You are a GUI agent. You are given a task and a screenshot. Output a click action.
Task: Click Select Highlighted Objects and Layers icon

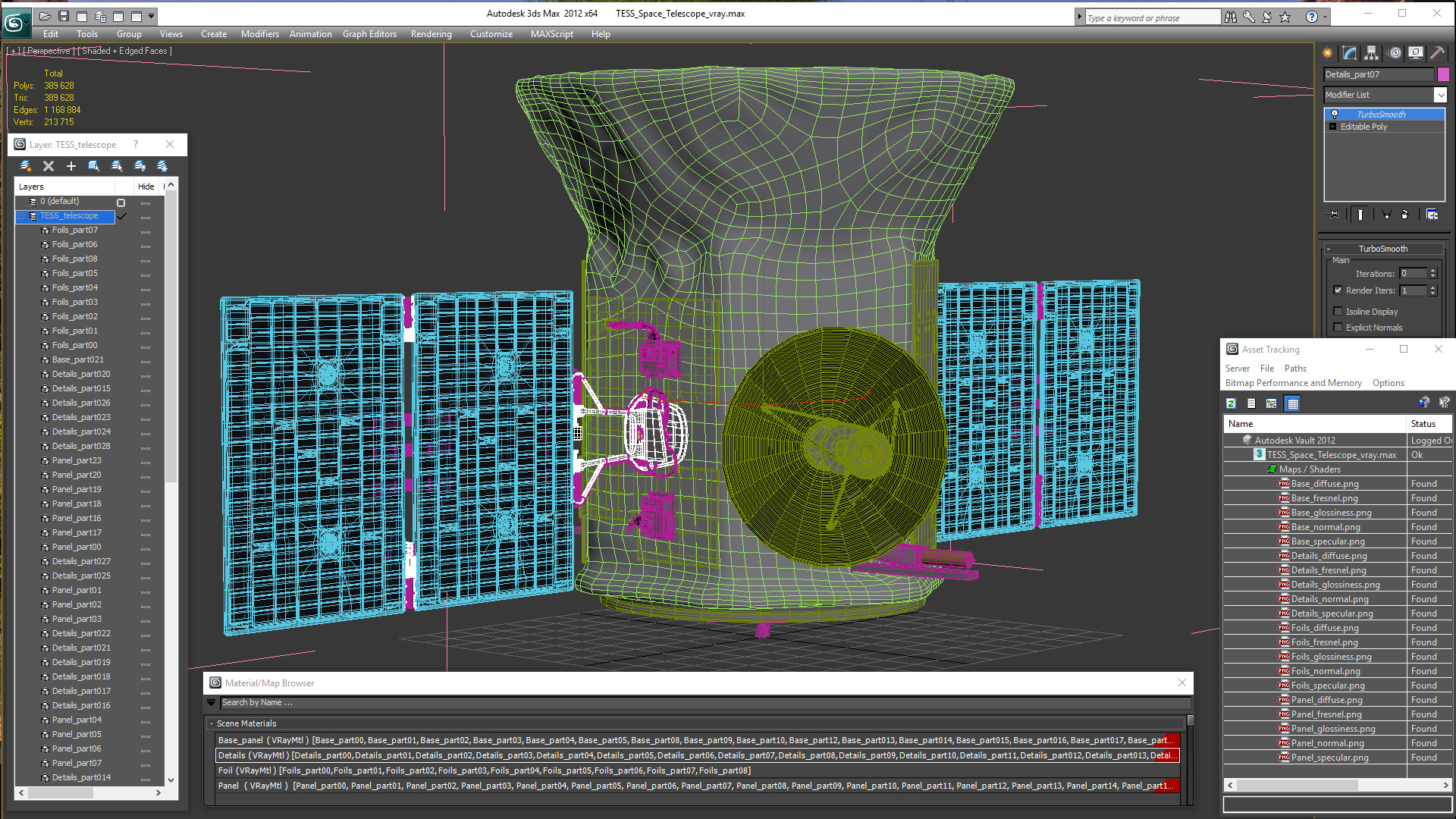(94, 166)
